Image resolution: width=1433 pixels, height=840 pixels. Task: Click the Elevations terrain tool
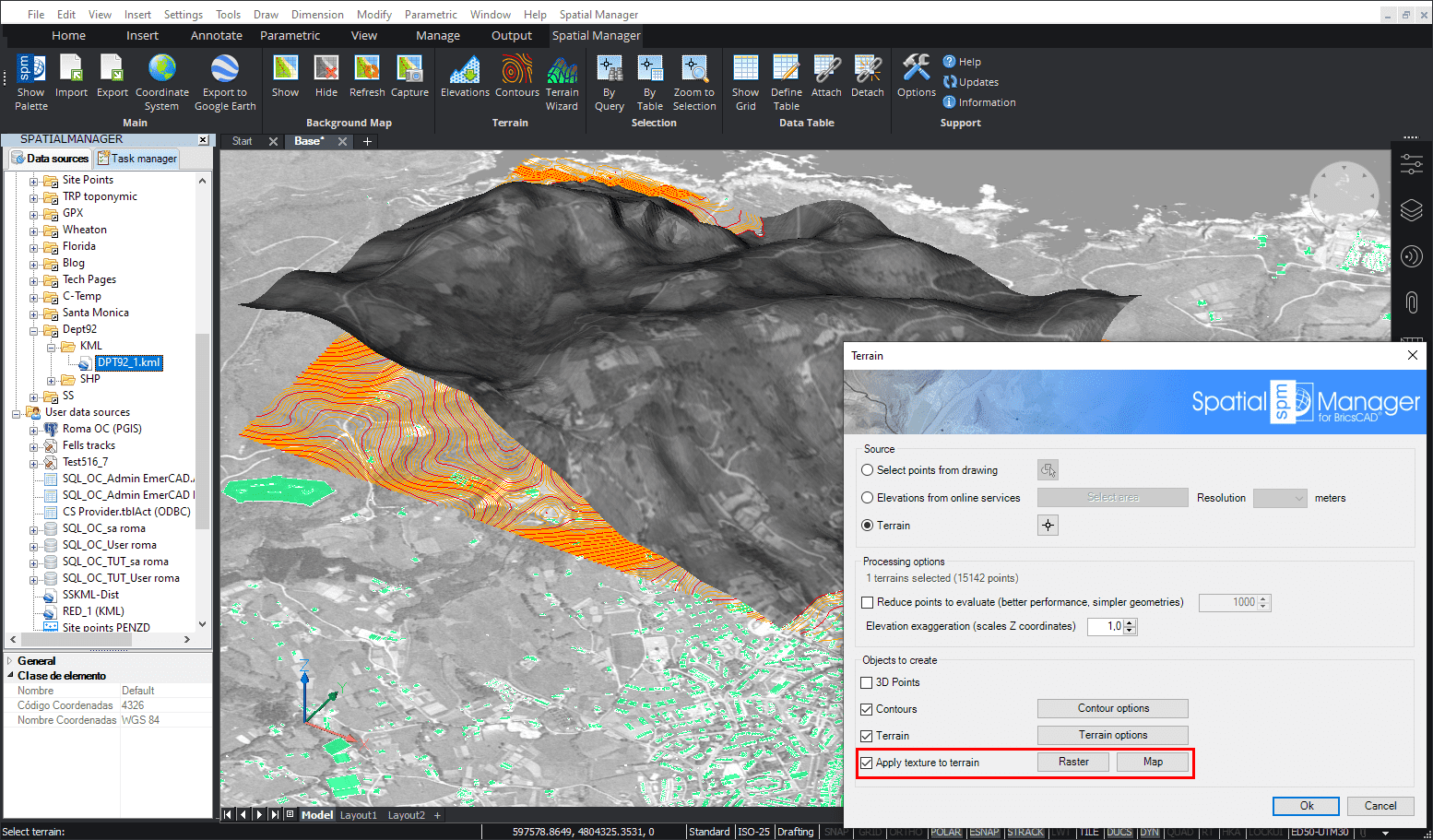click(465, 77)
